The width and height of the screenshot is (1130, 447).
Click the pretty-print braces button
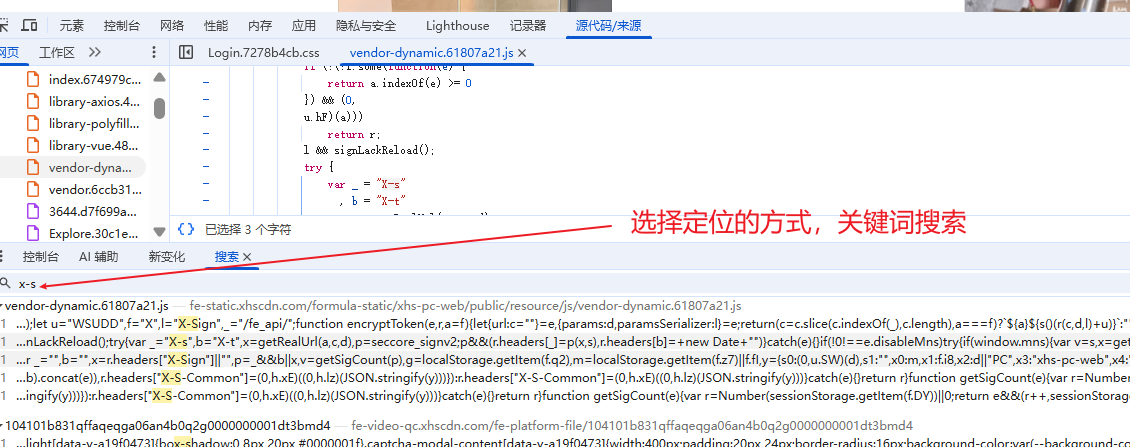click(x=186, y=229)
